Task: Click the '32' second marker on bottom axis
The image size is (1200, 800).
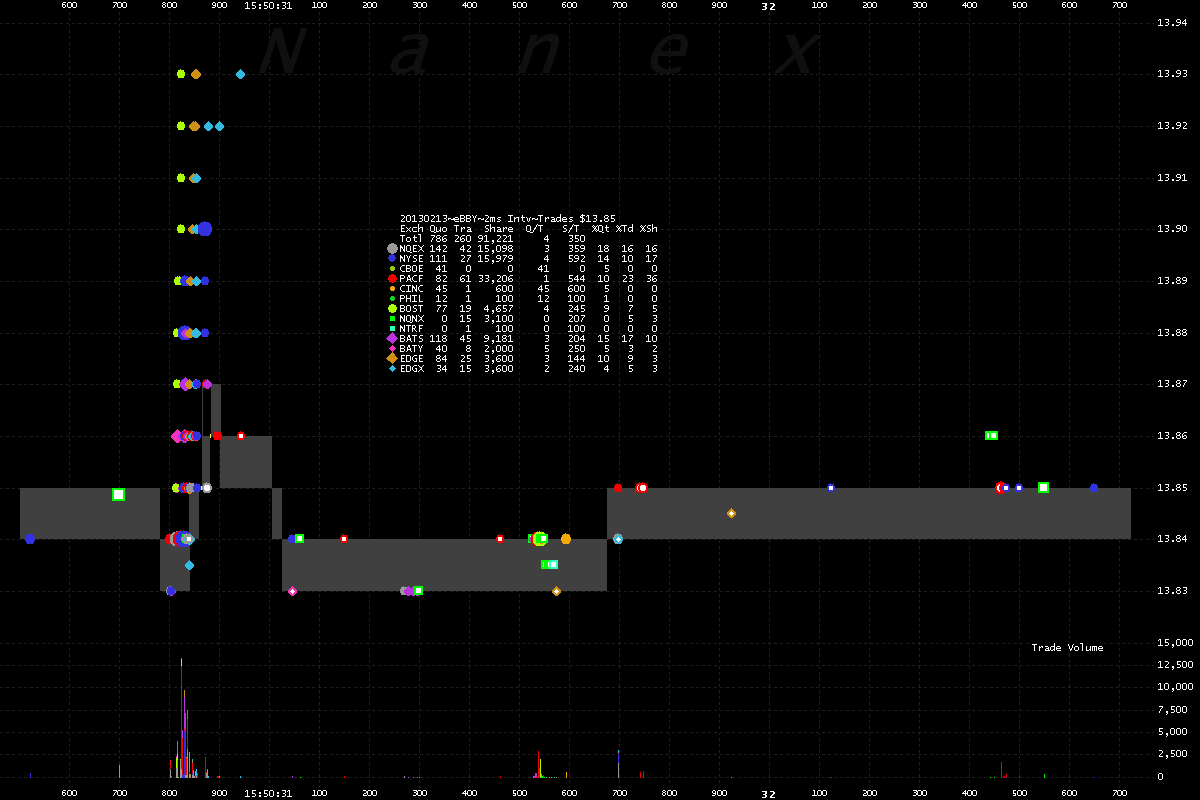Action: tap(768, 793)
